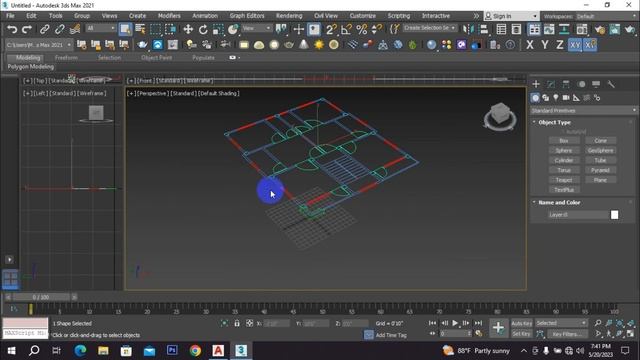Click the Align tool icon
The image size is (640, 360).
[x=484, y=29]
